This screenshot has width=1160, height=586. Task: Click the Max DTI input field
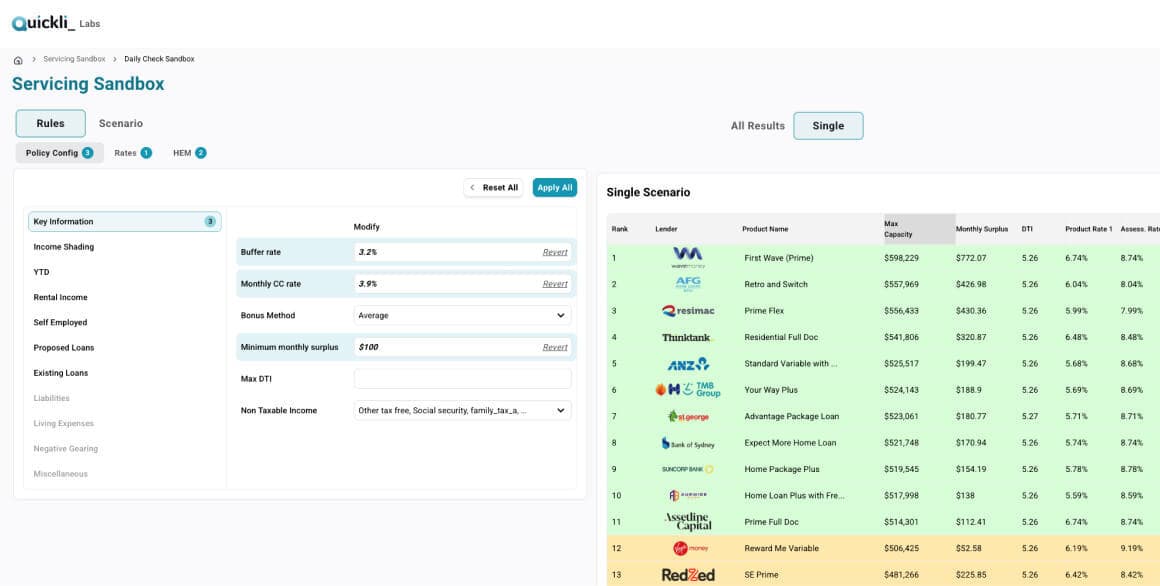460,378
